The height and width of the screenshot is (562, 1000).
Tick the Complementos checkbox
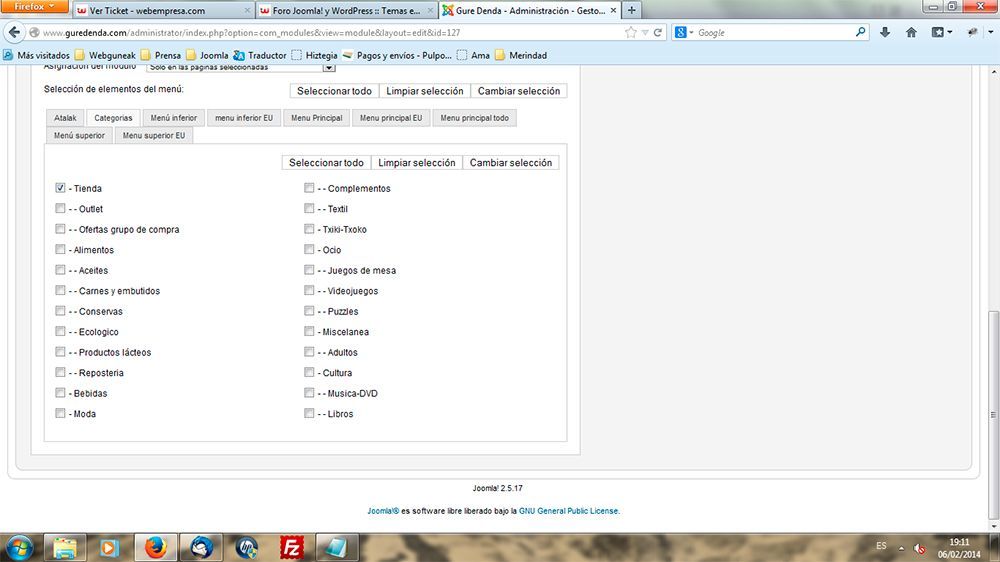(x=309, y=188)
